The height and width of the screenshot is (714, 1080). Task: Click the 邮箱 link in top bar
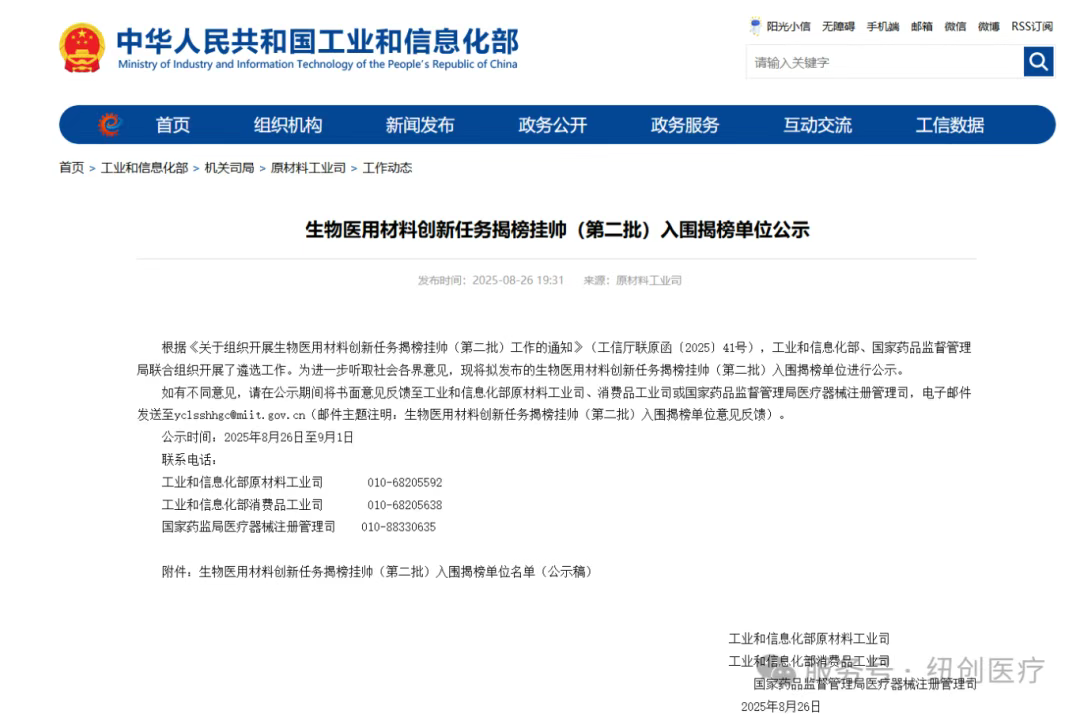(921, 27)
